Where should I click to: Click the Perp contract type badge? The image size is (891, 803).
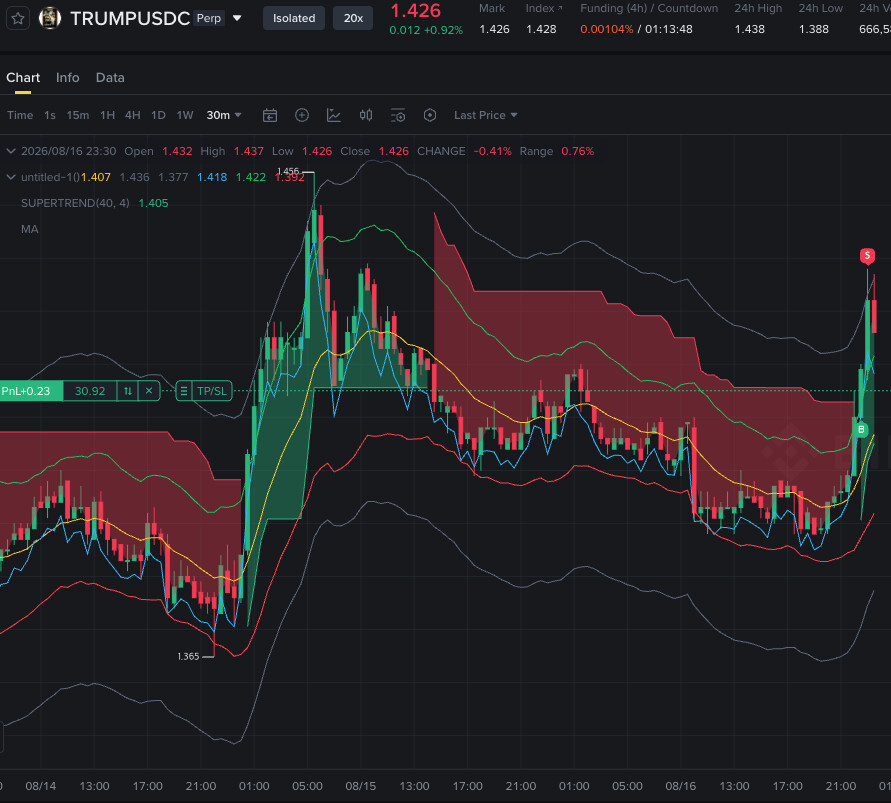point(209,18)
